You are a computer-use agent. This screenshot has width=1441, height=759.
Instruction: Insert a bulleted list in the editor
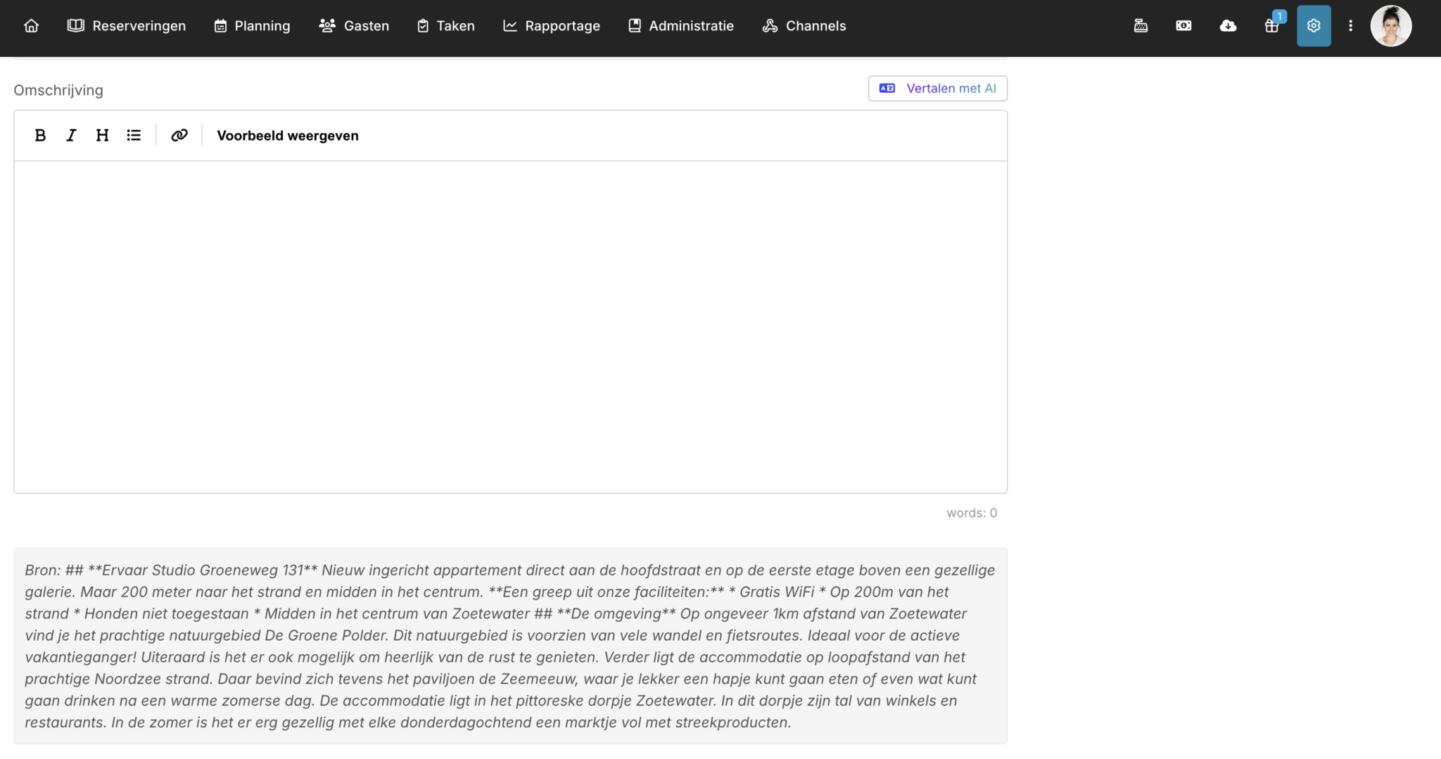134,135
